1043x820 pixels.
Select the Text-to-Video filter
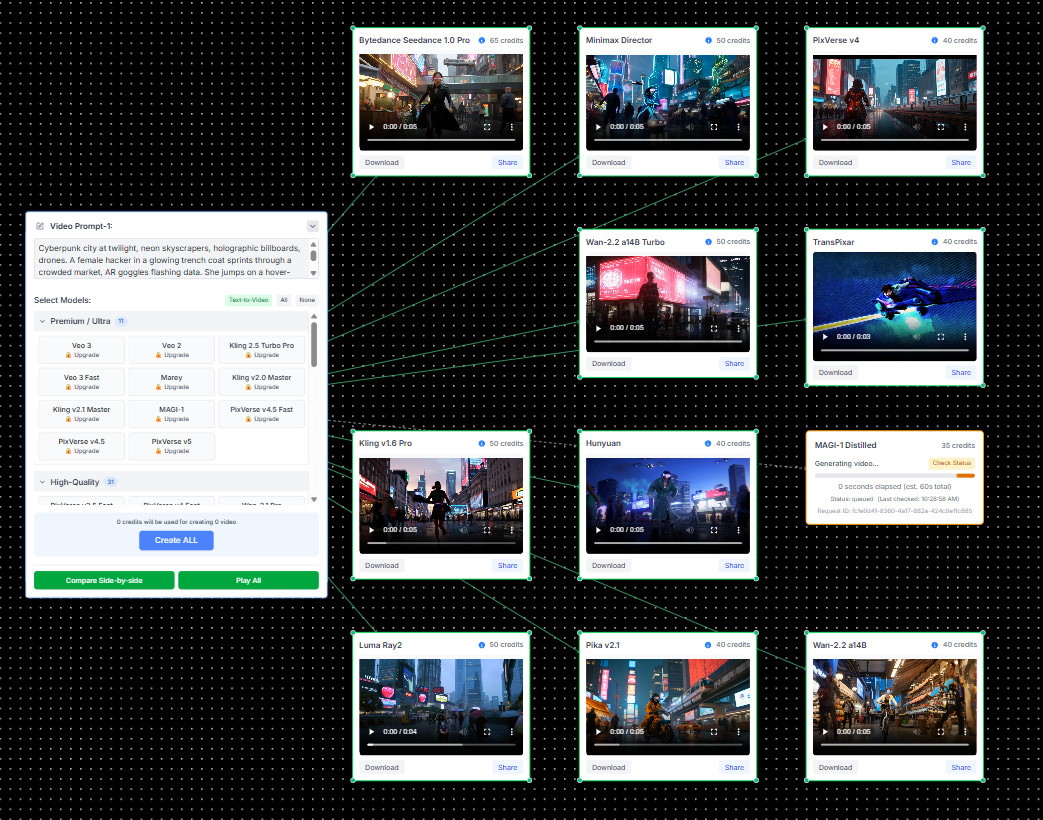tap(249, 300)
